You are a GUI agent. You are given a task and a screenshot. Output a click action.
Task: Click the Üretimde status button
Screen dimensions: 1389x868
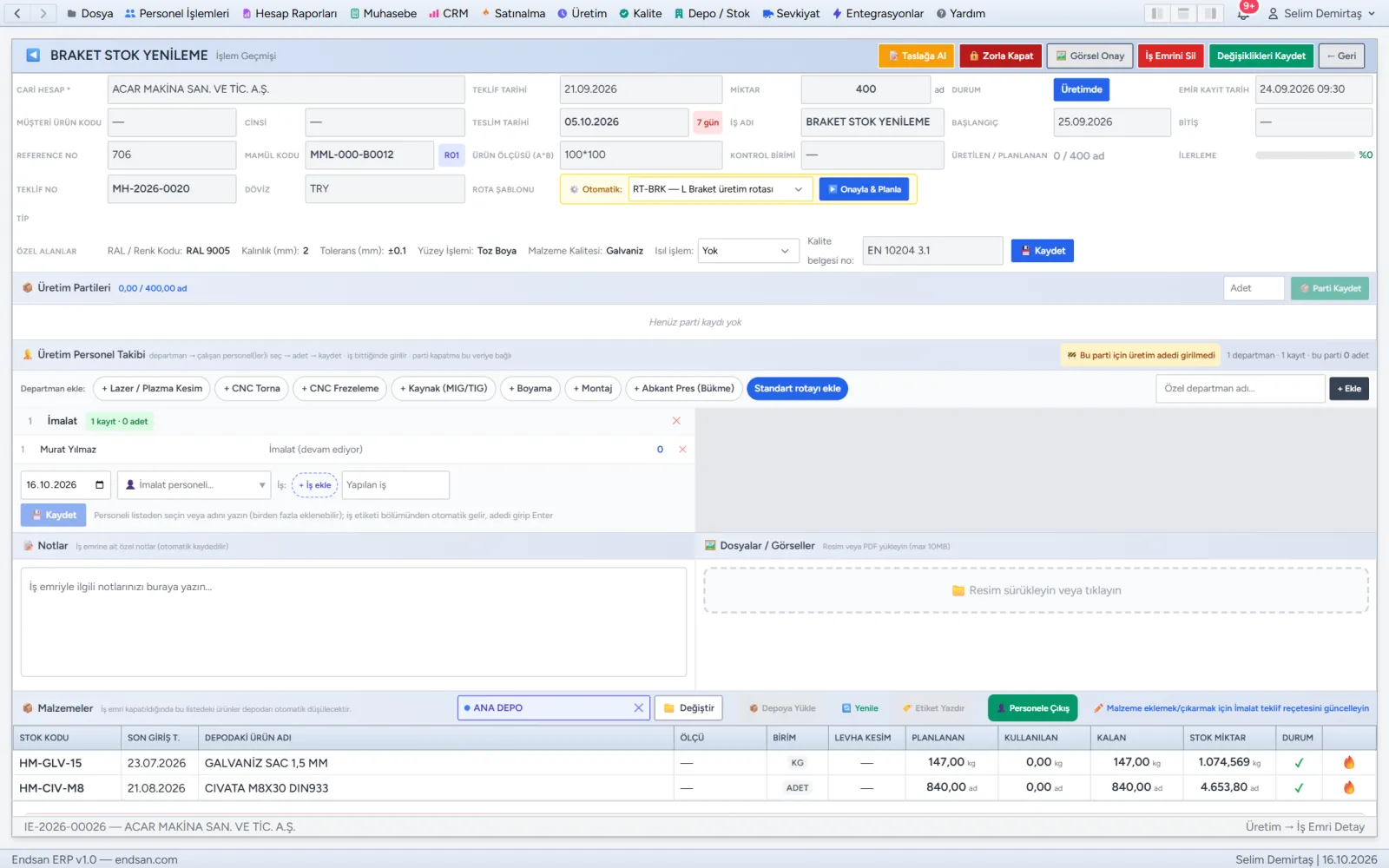tap(1082, 89)
